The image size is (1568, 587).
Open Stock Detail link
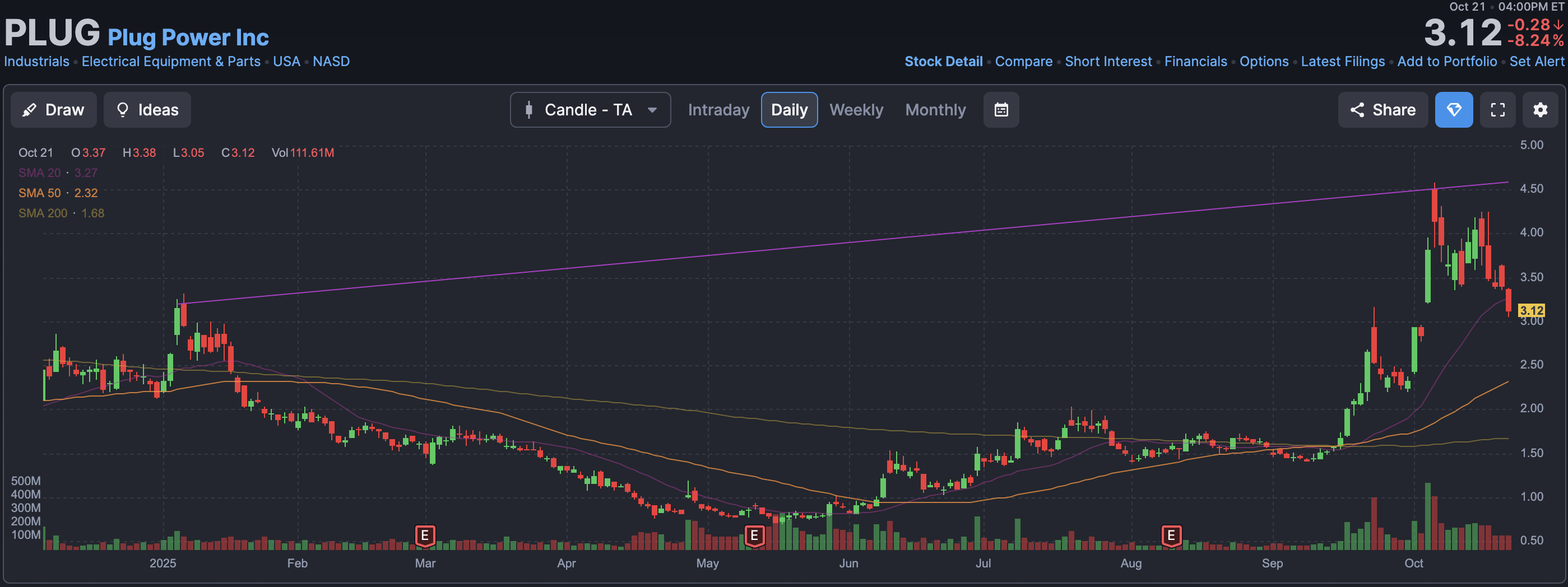tap(944, 62)
